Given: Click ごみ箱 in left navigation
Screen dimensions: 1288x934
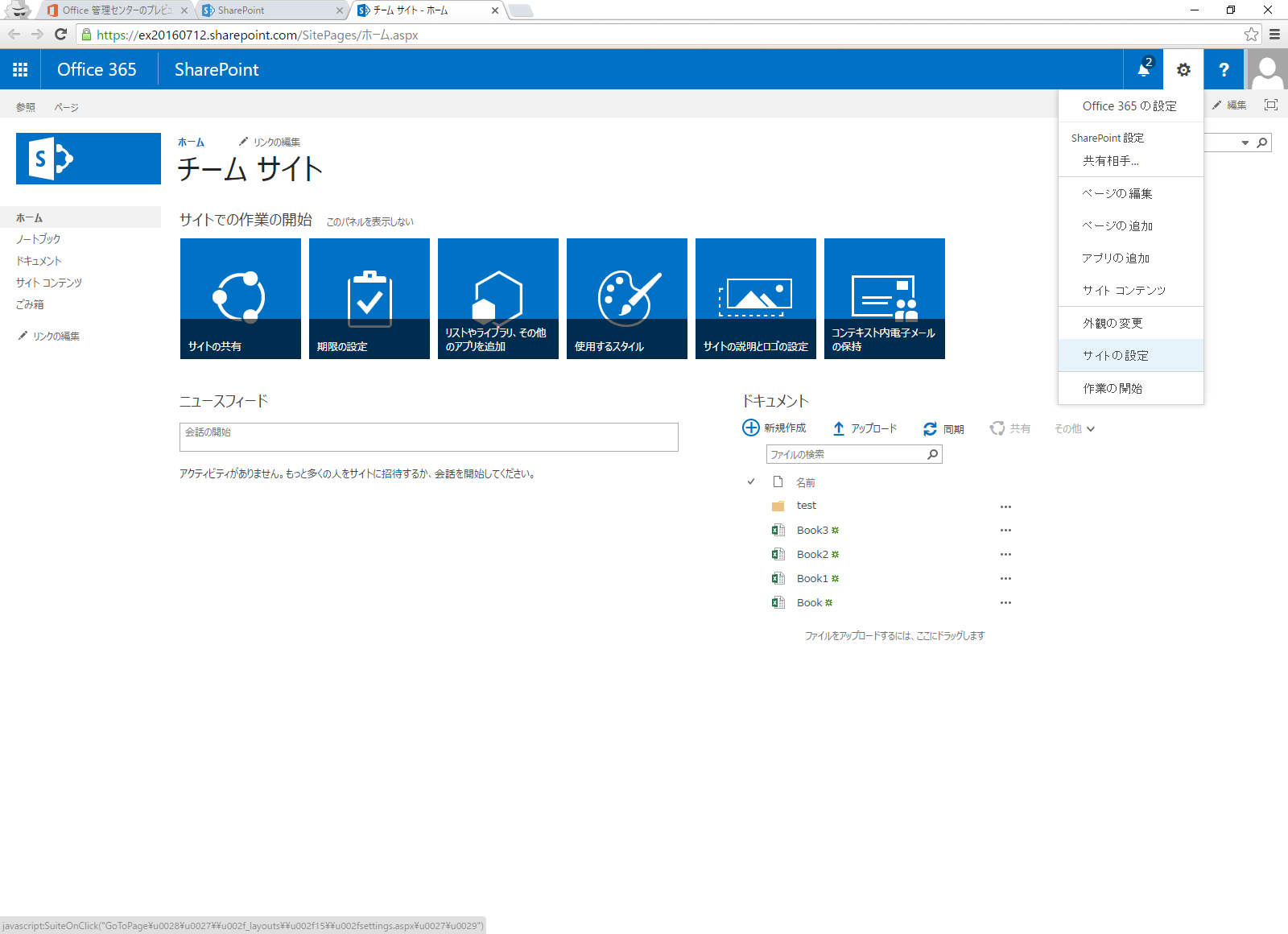Looking at the screenshot, I should pos(30,304).
